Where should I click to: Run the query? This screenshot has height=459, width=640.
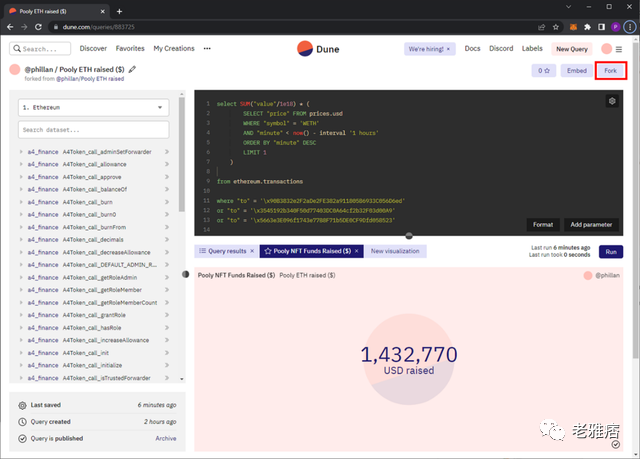click(x=611, y=252)
